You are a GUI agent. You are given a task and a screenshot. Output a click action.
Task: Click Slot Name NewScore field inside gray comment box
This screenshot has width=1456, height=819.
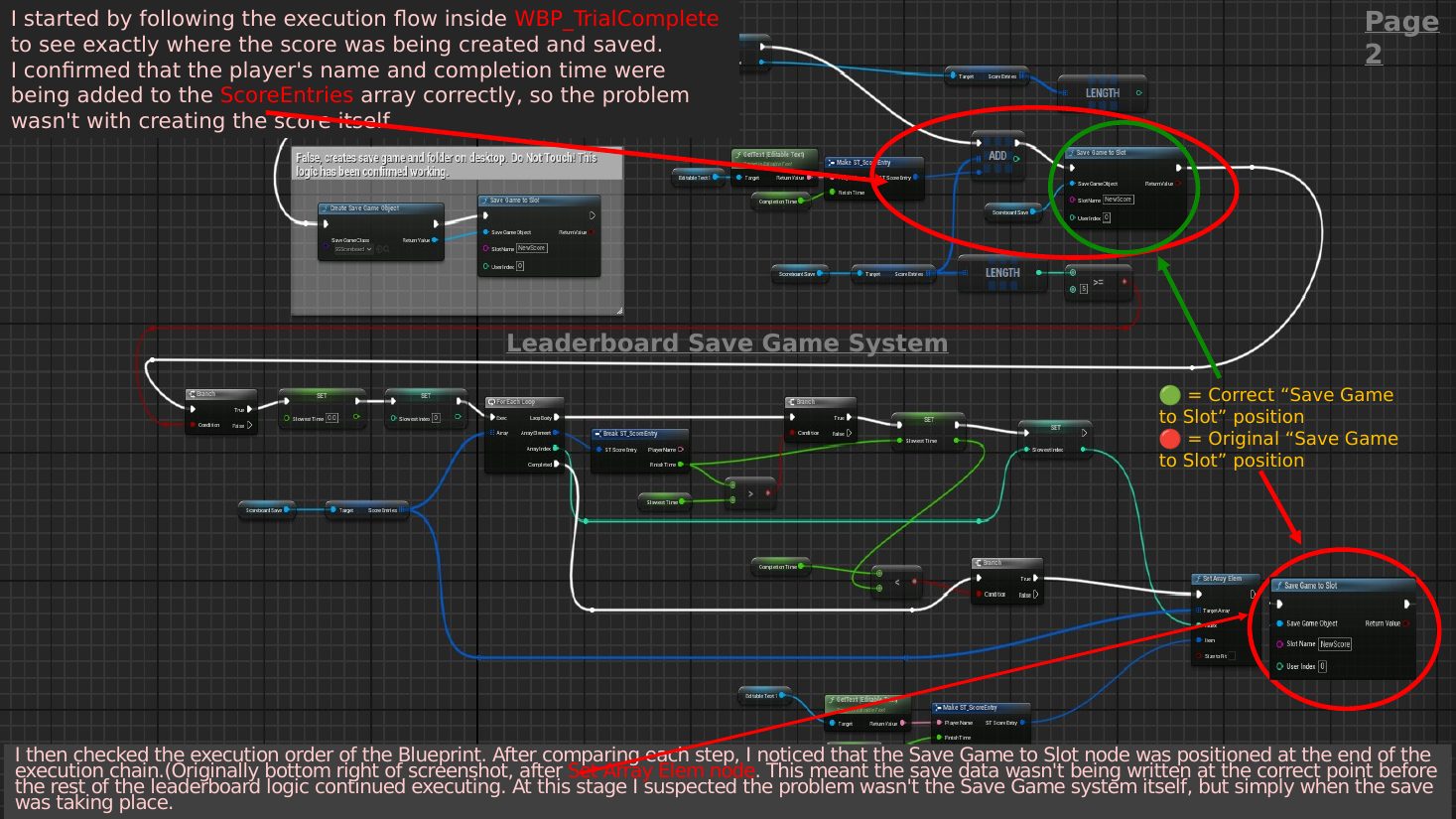click(x=531, y=248)
